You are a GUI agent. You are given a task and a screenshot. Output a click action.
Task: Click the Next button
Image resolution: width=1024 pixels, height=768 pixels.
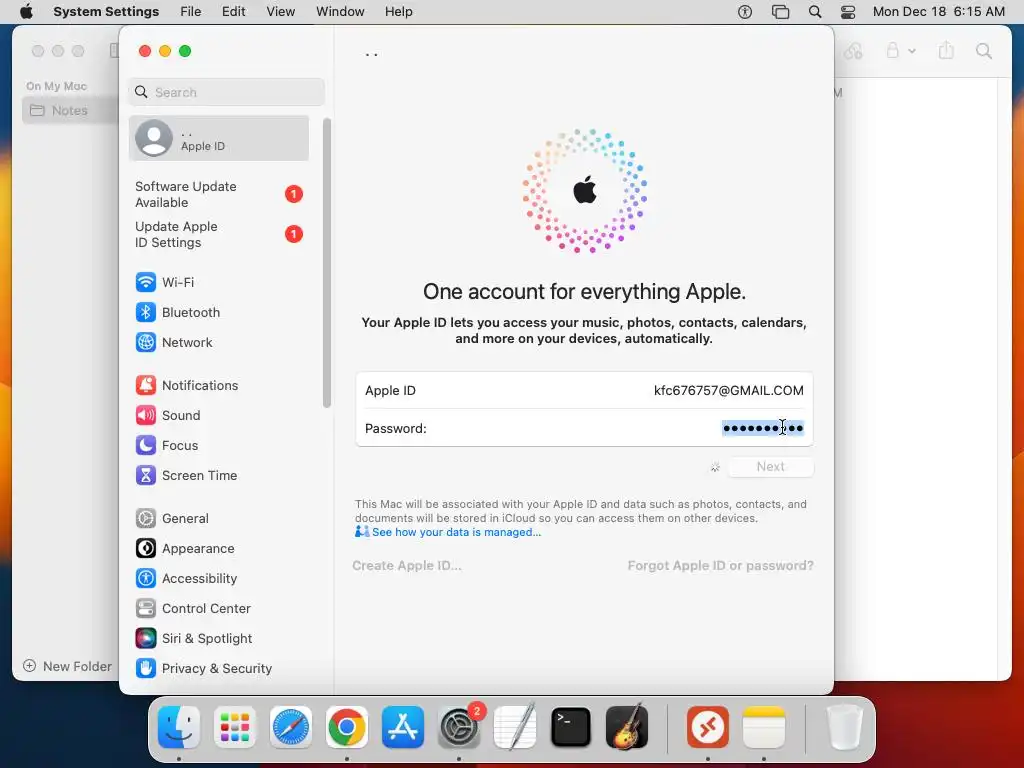pyautogui.click(x=771, y=467)
